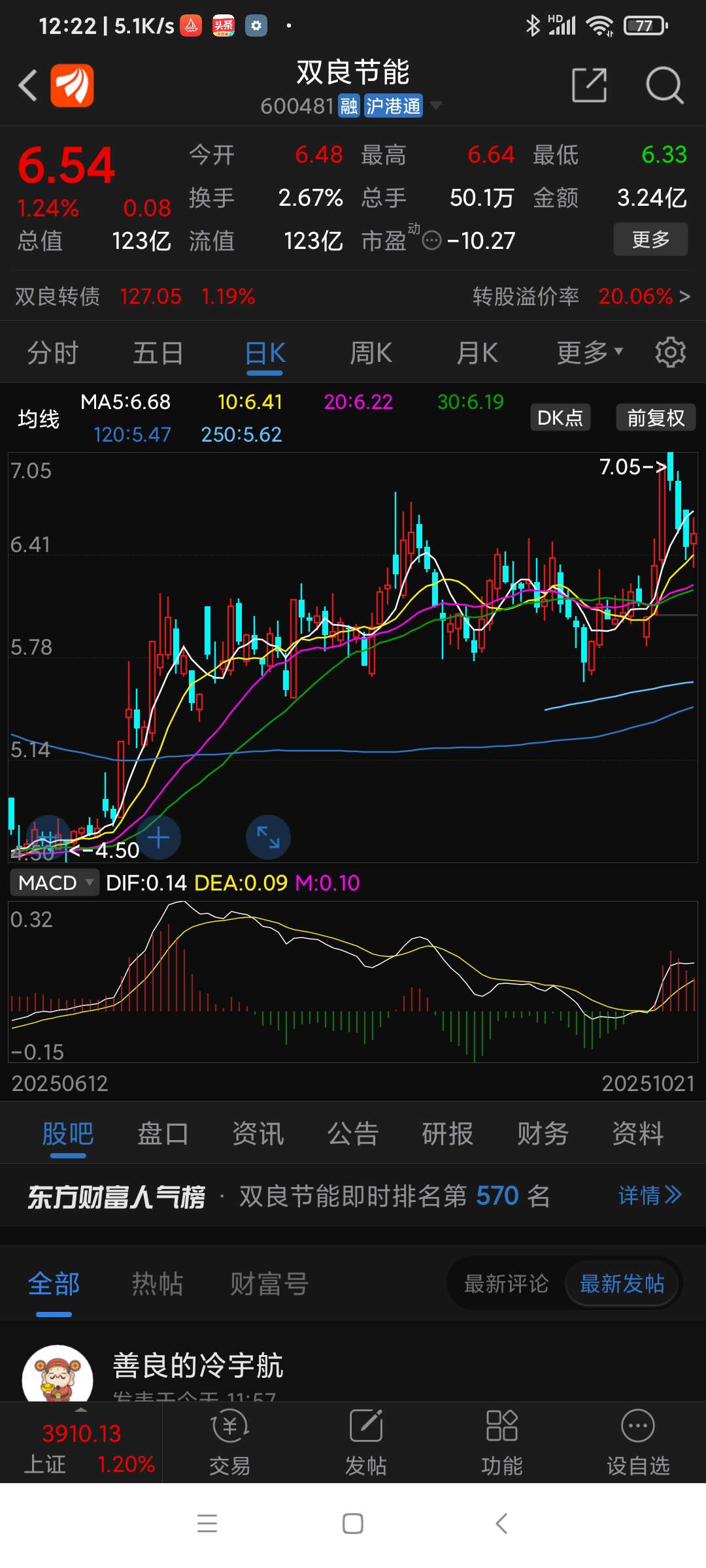Tap the dynamic P/E info icon

(432, 241)
